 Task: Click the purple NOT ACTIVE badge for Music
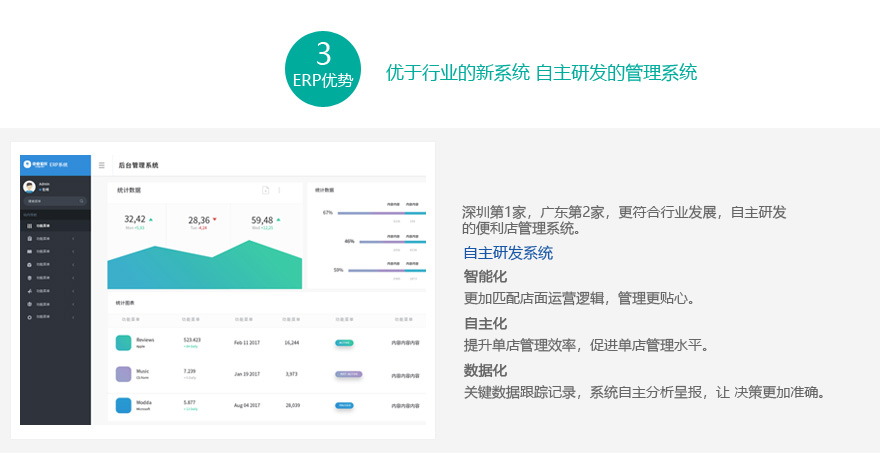click(348, 374)
